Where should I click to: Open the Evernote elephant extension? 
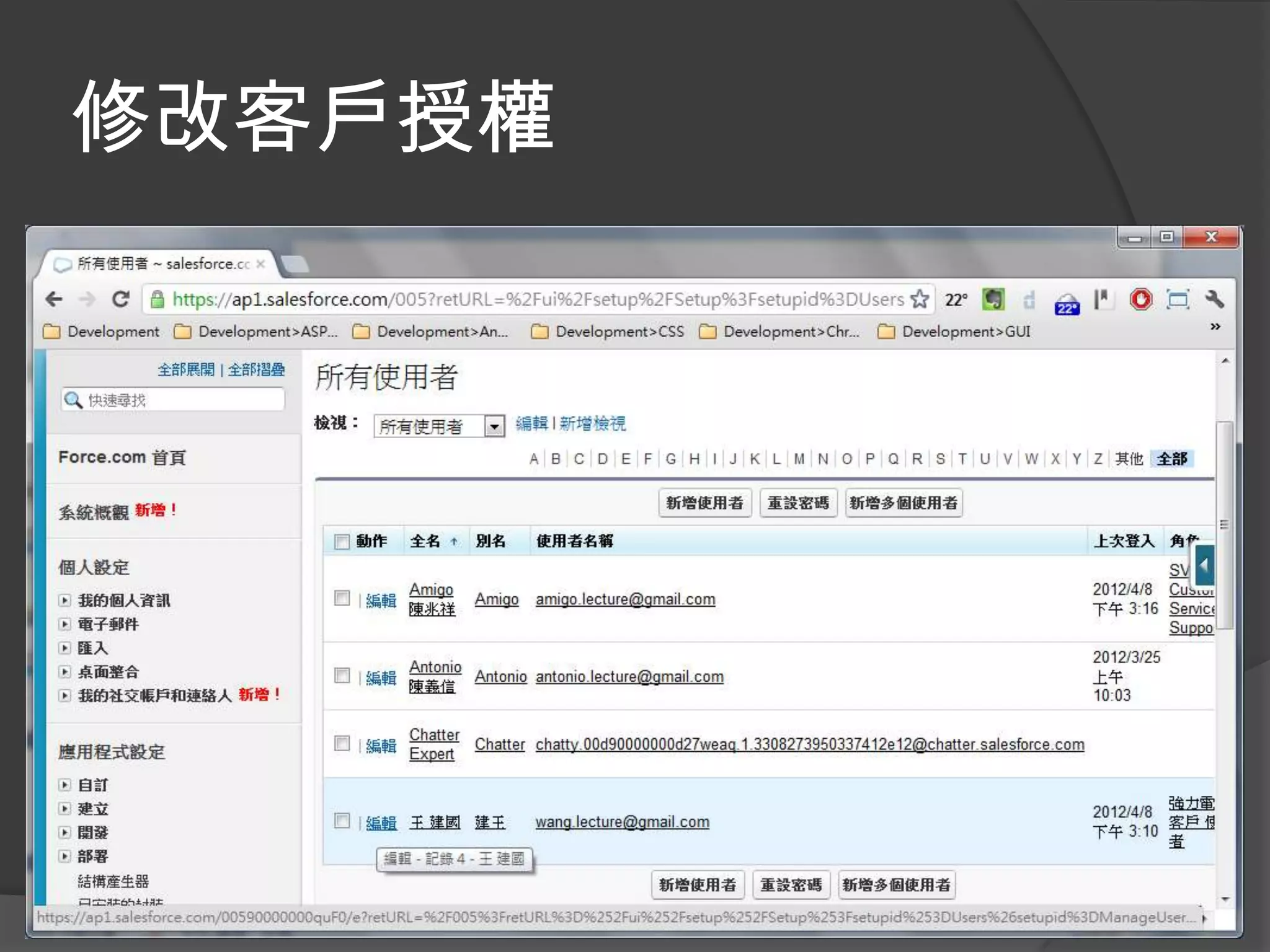[x=993, y=300]
